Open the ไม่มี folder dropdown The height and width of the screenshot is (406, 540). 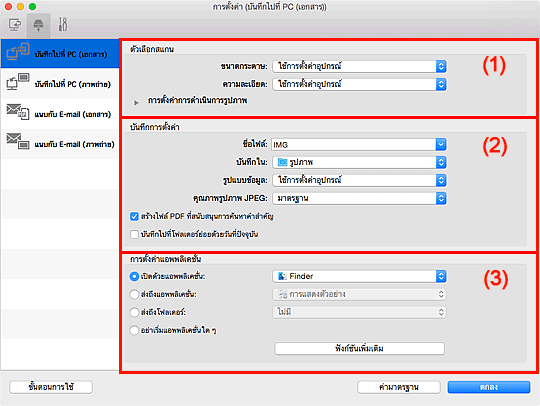359,312
